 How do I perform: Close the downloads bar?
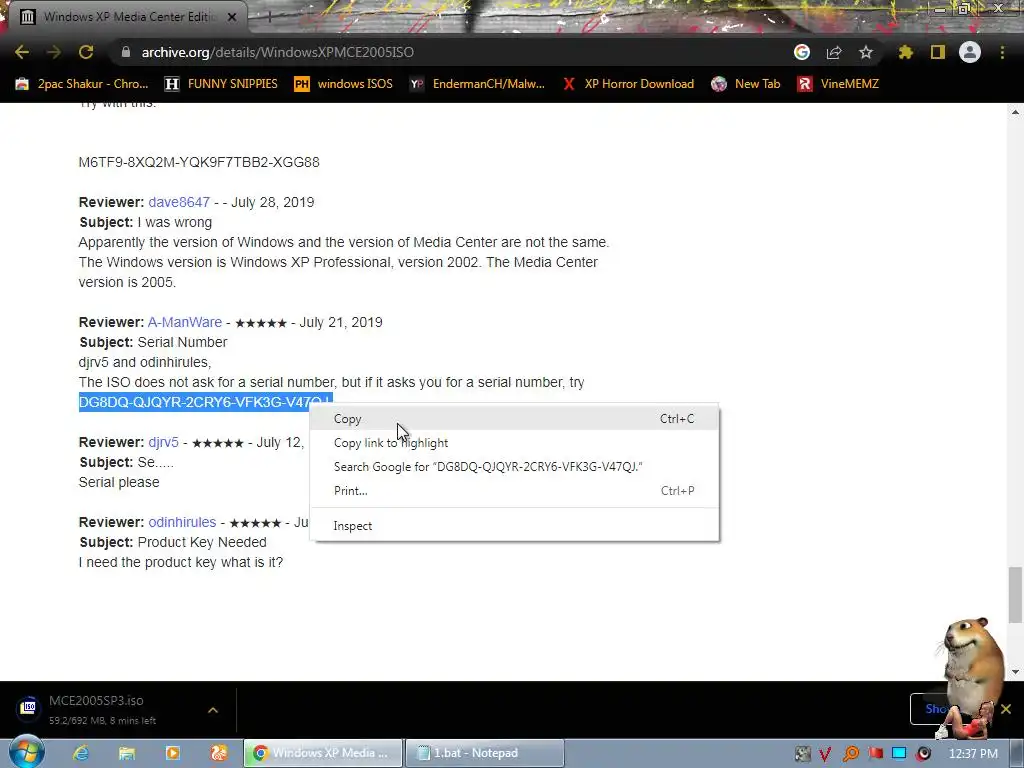[1006, 709]
